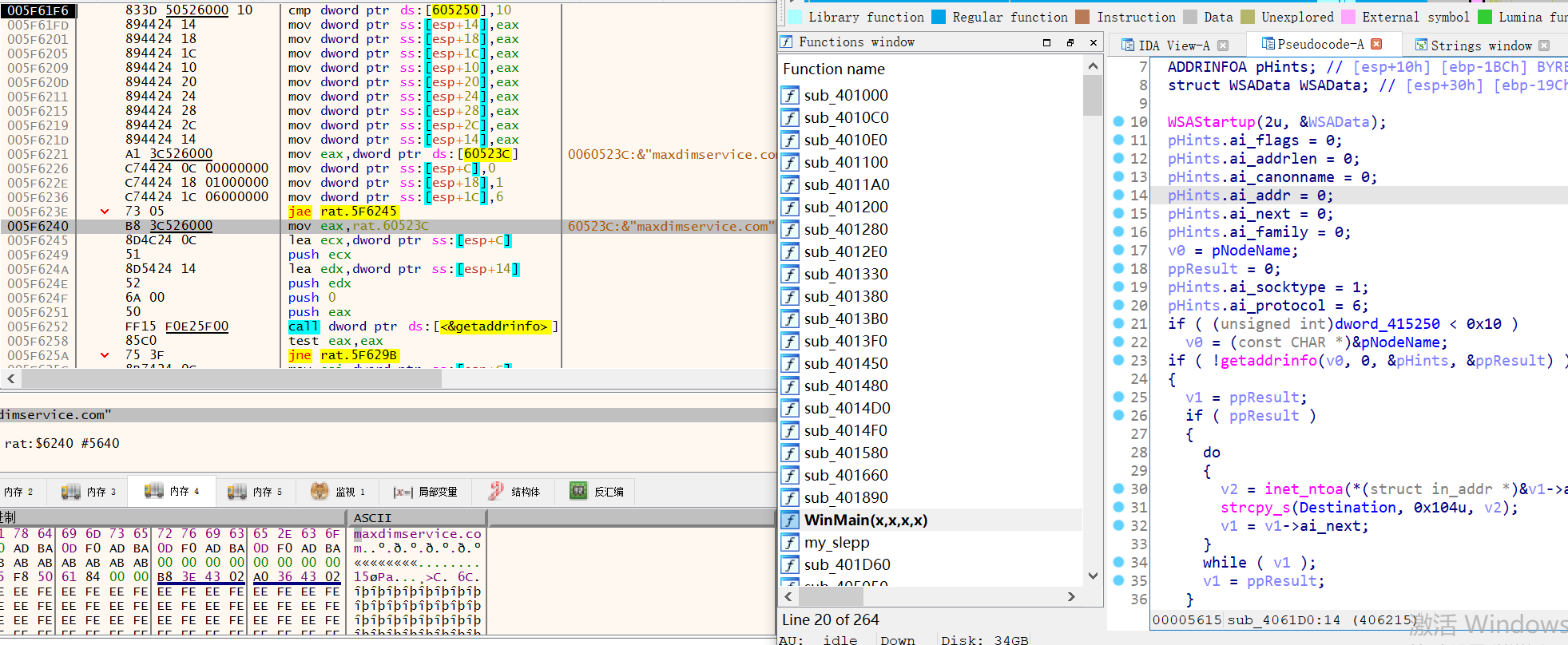
Task: Click the function icon beside sub_401450
Action: [789, 363]
